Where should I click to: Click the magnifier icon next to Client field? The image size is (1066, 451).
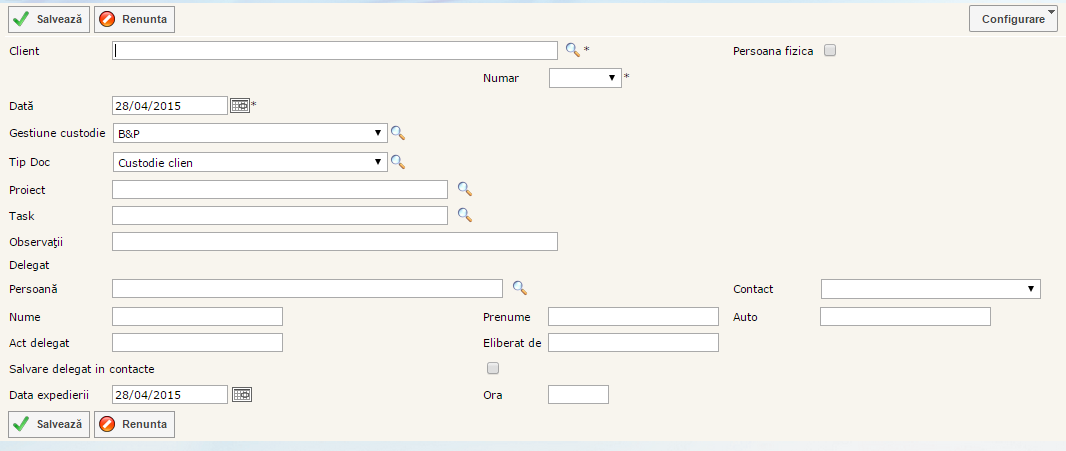tap(572, 49)
